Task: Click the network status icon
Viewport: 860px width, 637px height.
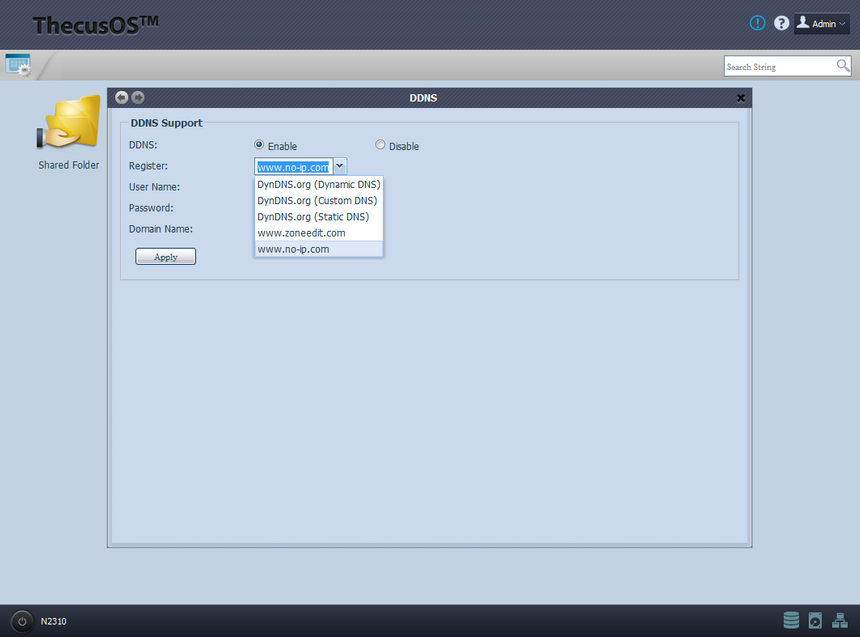Action: 840,620
